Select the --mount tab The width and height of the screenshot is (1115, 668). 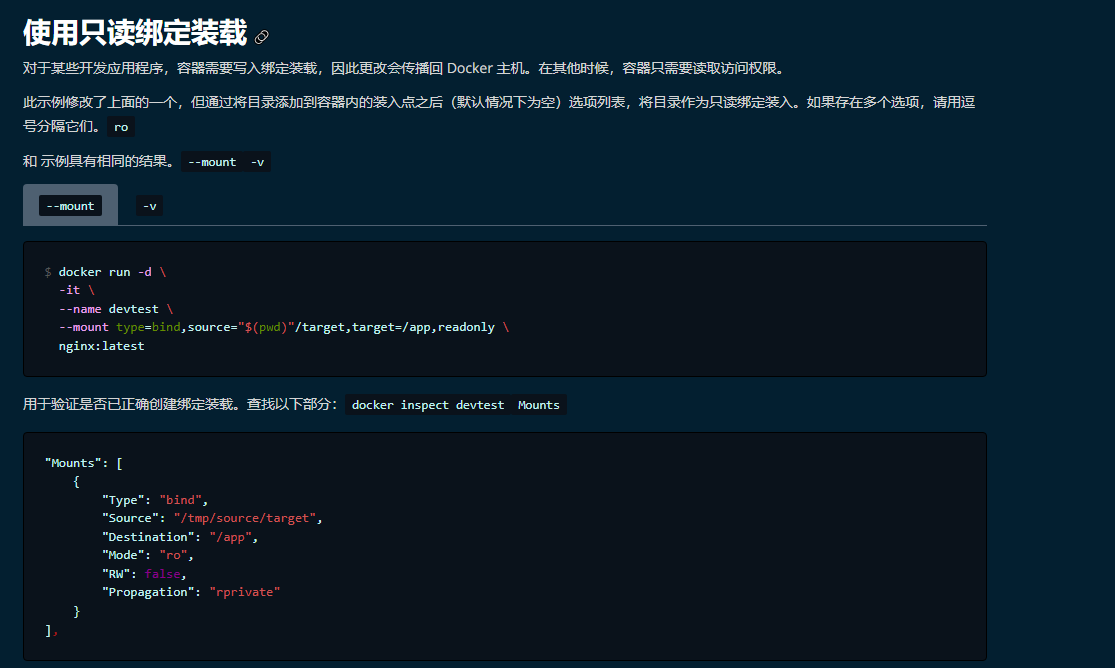70,205
